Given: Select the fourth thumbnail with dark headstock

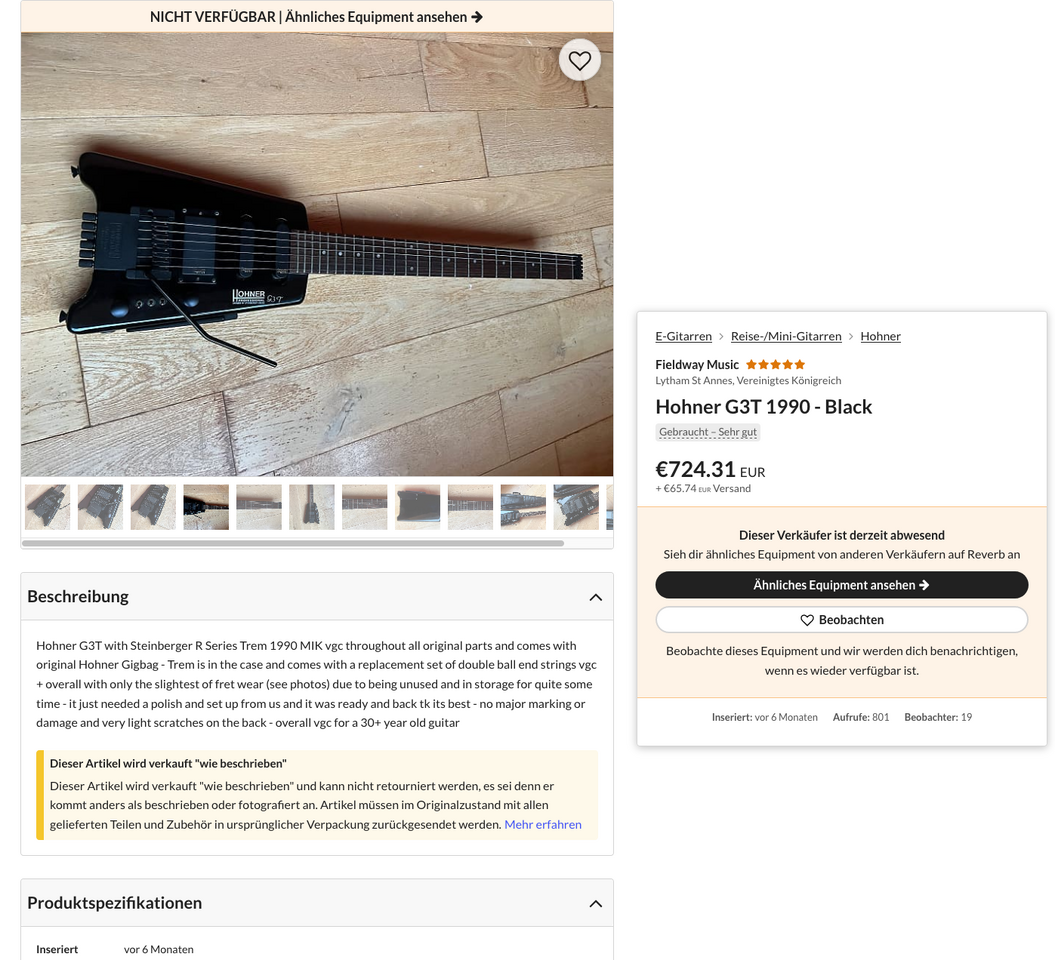Looking at the screenshot, I should (206, 507).
